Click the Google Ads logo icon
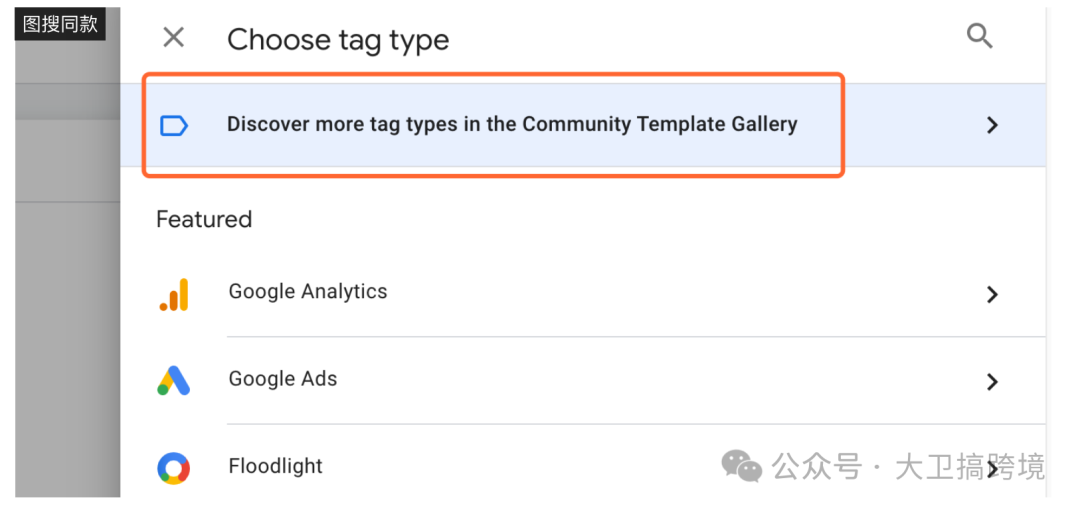The image size is (1080, 510). click(174, 380)
